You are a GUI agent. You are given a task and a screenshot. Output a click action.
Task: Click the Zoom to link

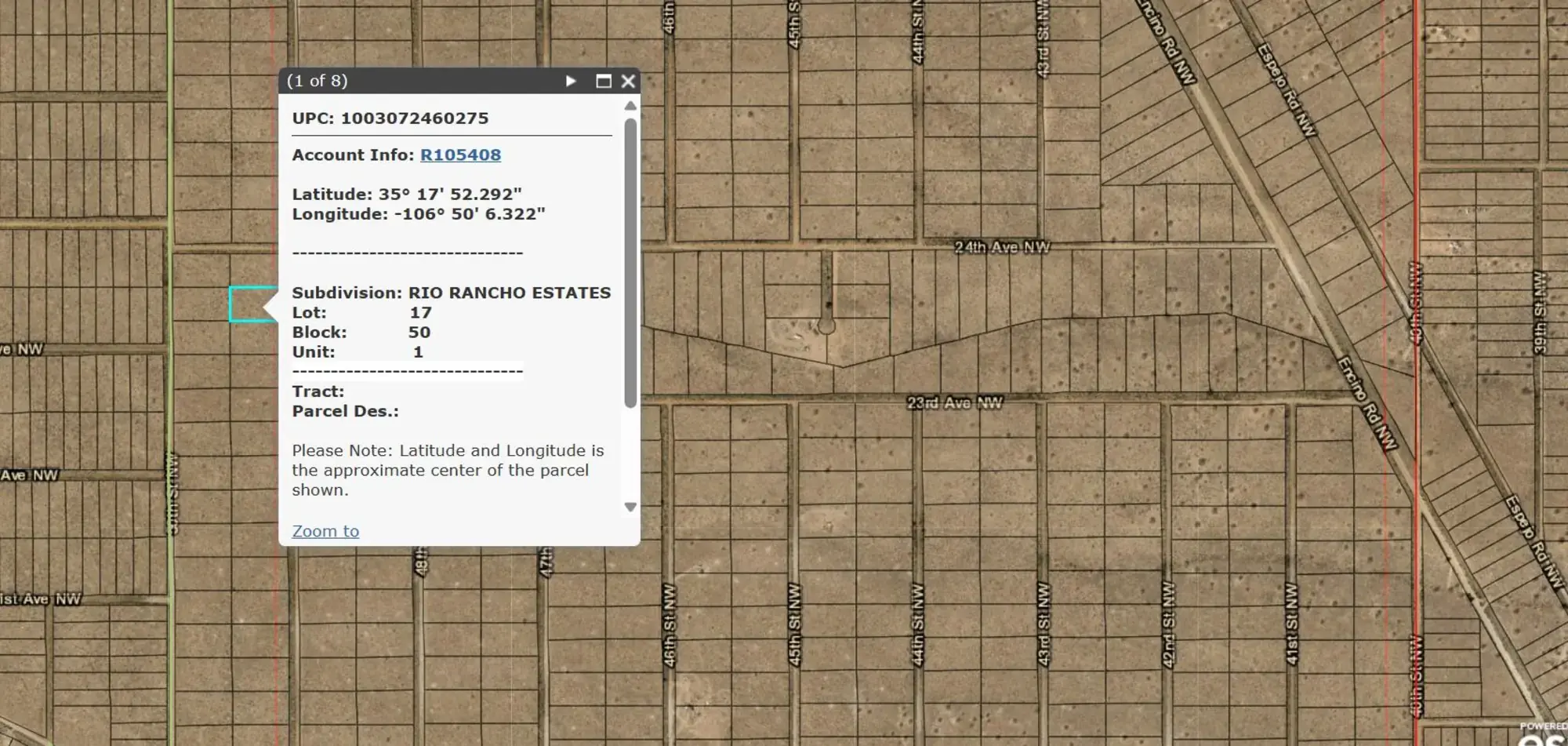tap(325, 531)
